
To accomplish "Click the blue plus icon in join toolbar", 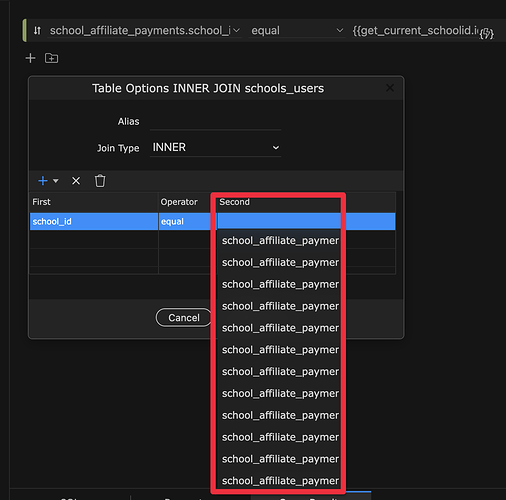I will (43, 181).
